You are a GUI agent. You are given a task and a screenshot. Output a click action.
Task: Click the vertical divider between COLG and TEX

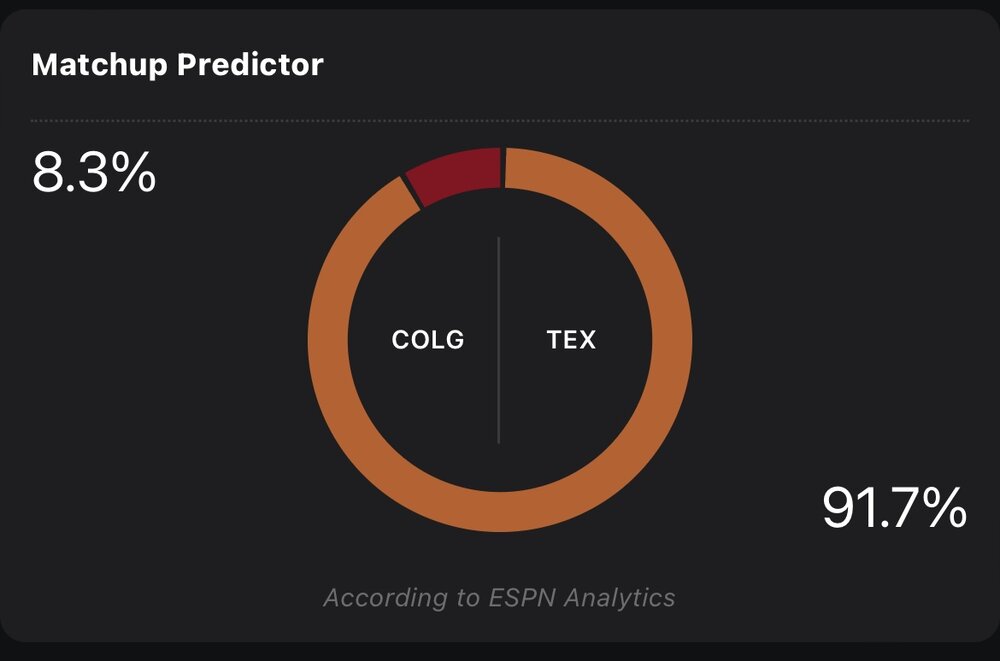[499, 340]
